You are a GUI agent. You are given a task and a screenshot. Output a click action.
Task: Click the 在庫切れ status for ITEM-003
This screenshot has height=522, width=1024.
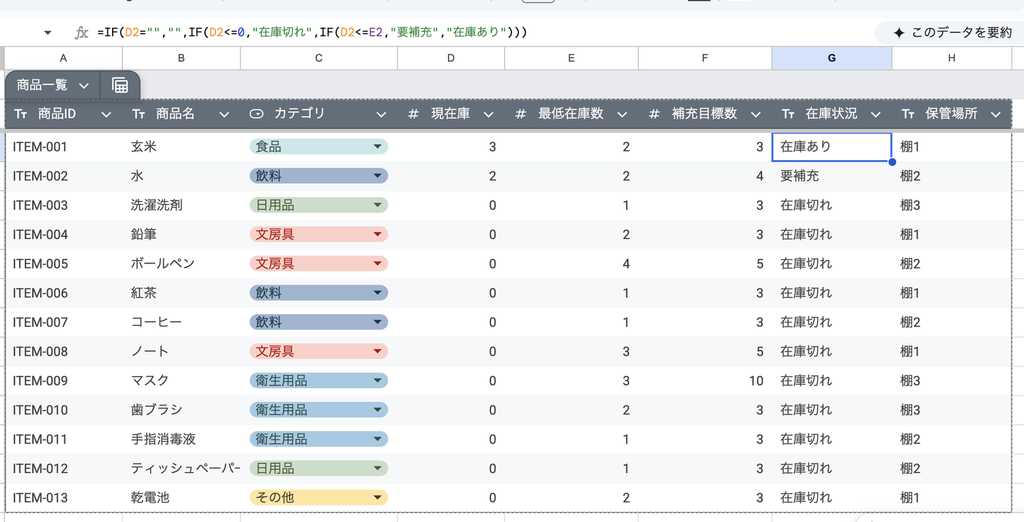pos(831,205)
